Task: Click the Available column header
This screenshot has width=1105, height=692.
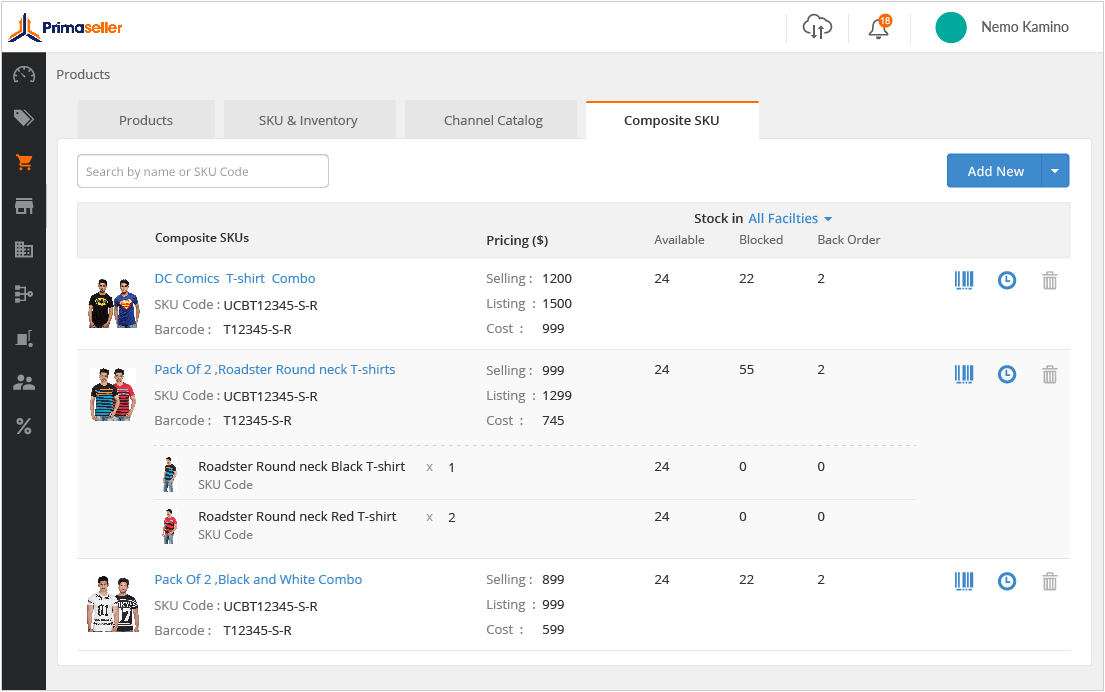Action: pyautogui.click(x=679, y=240)
